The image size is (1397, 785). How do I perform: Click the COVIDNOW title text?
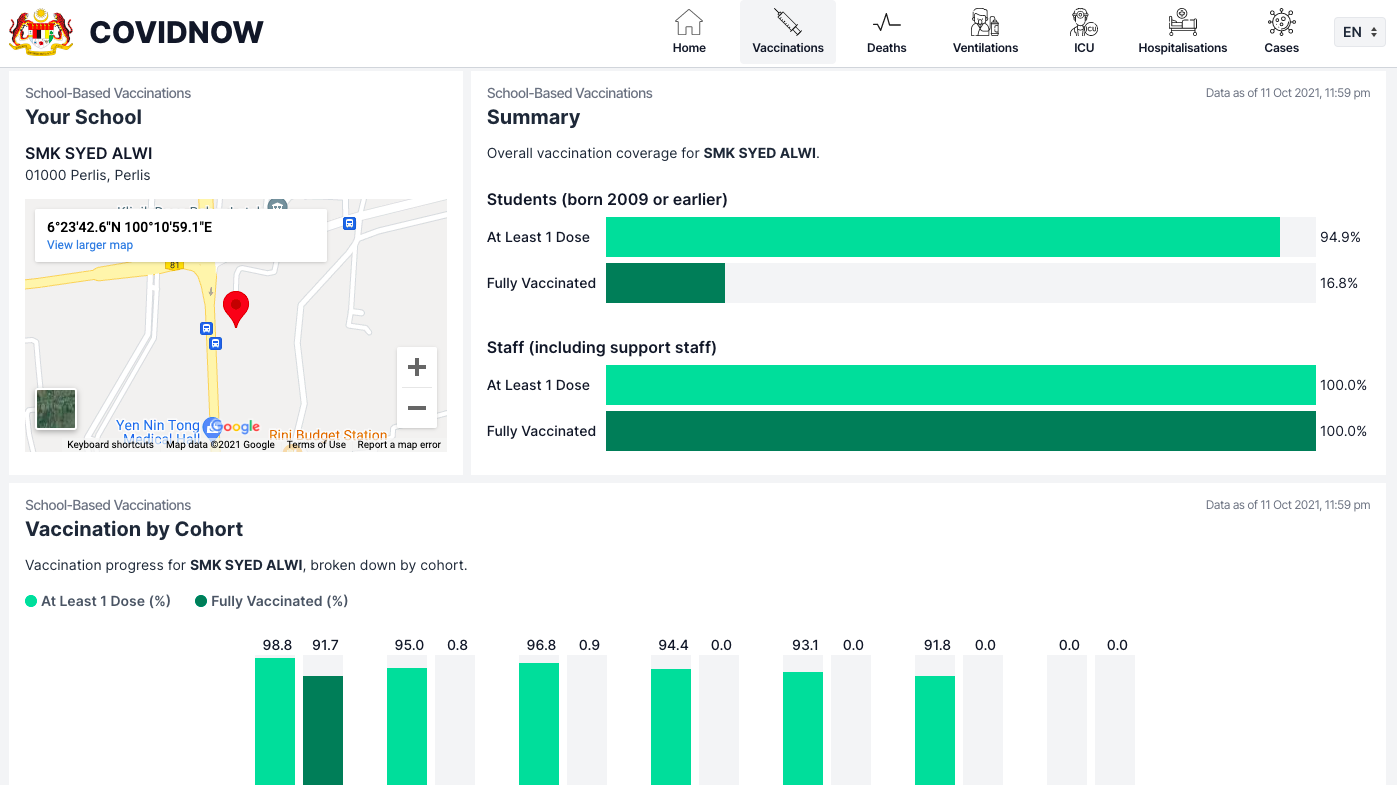176,32
